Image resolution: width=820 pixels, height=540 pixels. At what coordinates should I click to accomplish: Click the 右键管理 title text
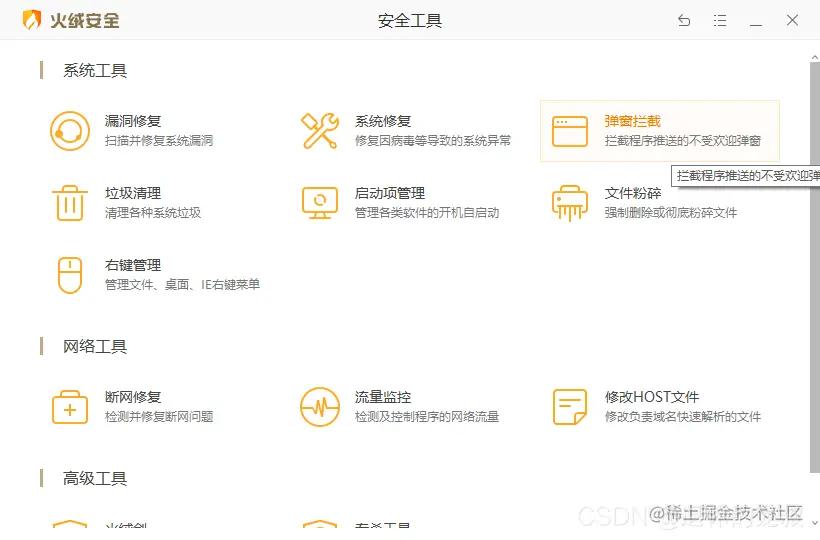(x=133, y=266)
